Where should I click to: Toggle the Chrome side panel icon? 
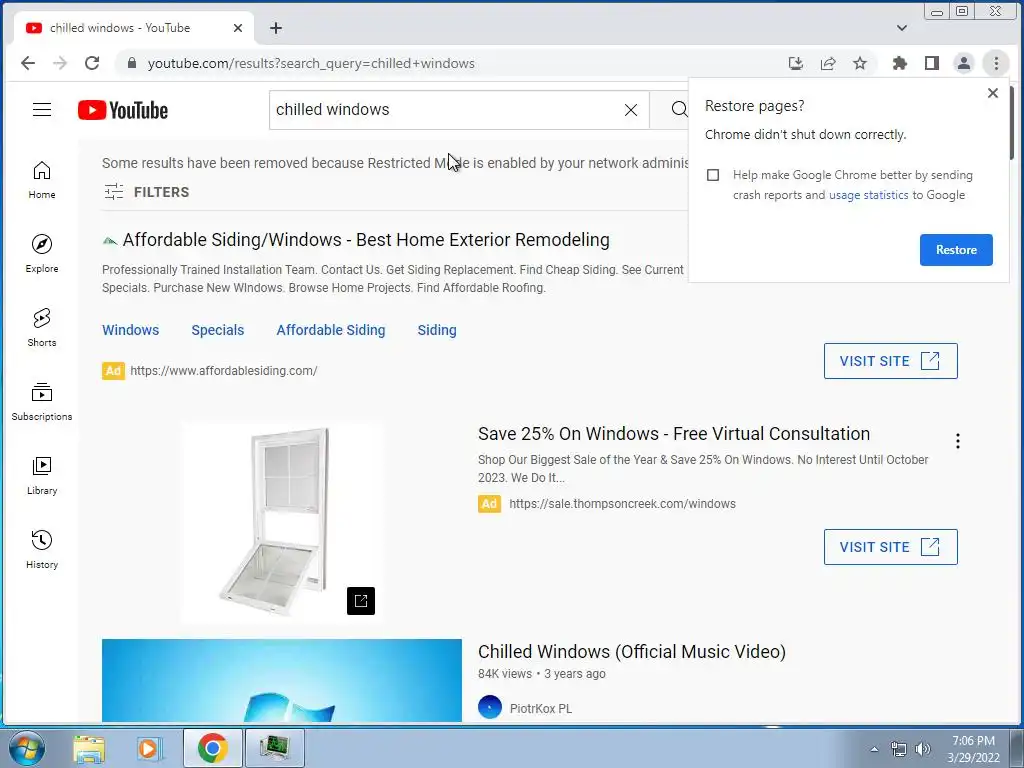click(932, 63)
